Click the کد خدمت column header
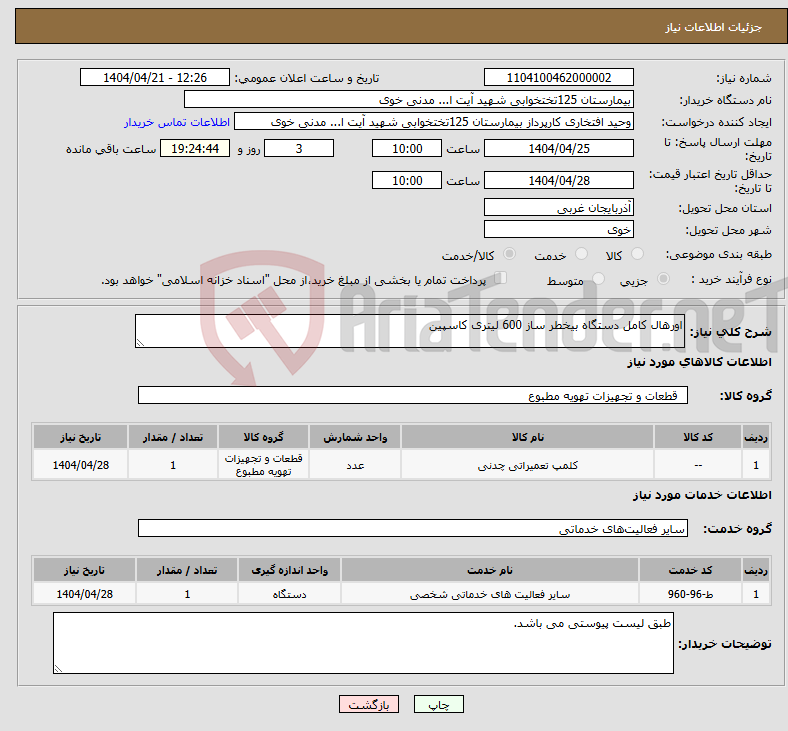The width and height of the screenshot is (788, 731). [691, 570]
